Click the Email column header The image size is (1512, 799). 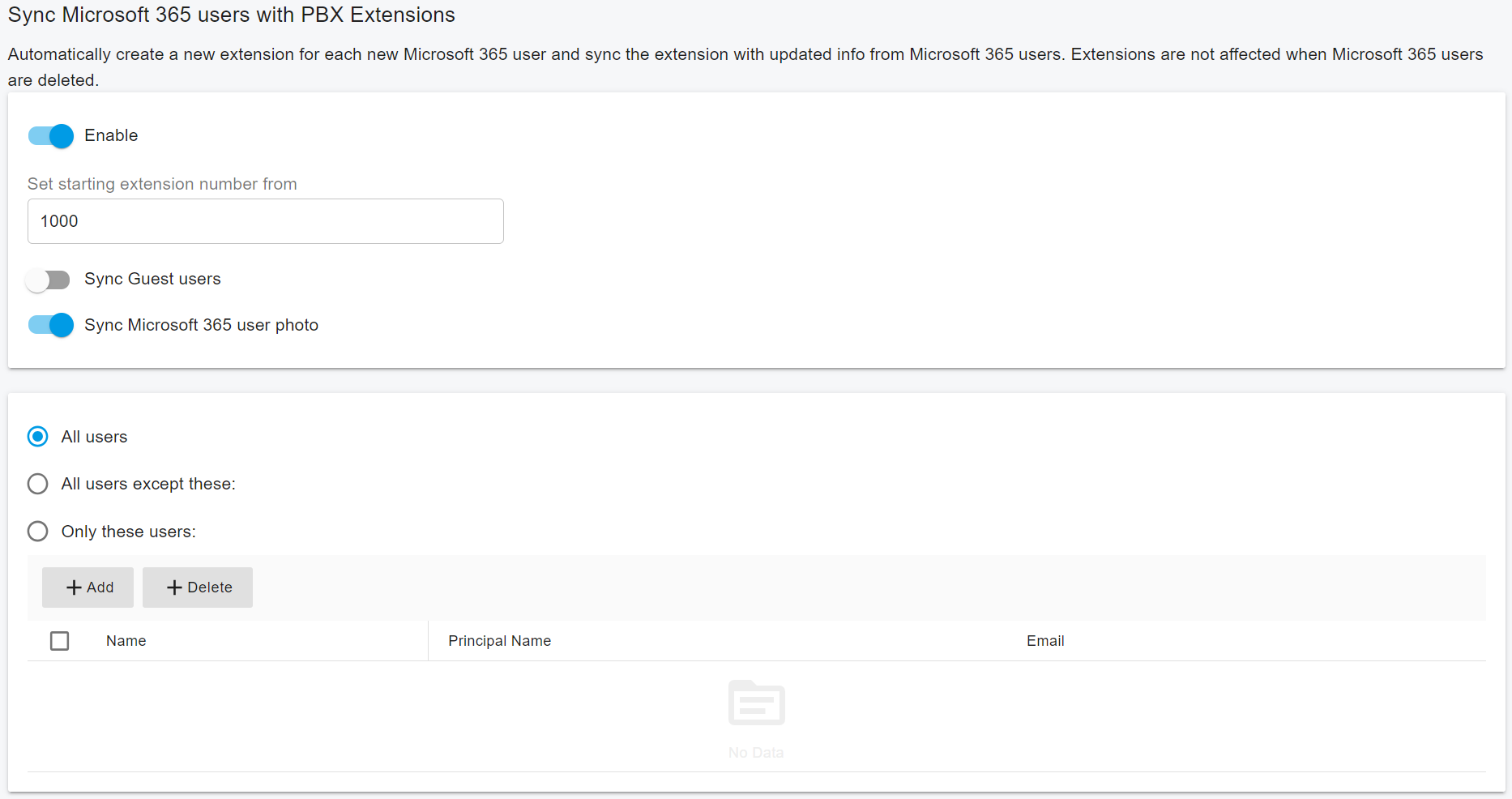point(1045,640)
